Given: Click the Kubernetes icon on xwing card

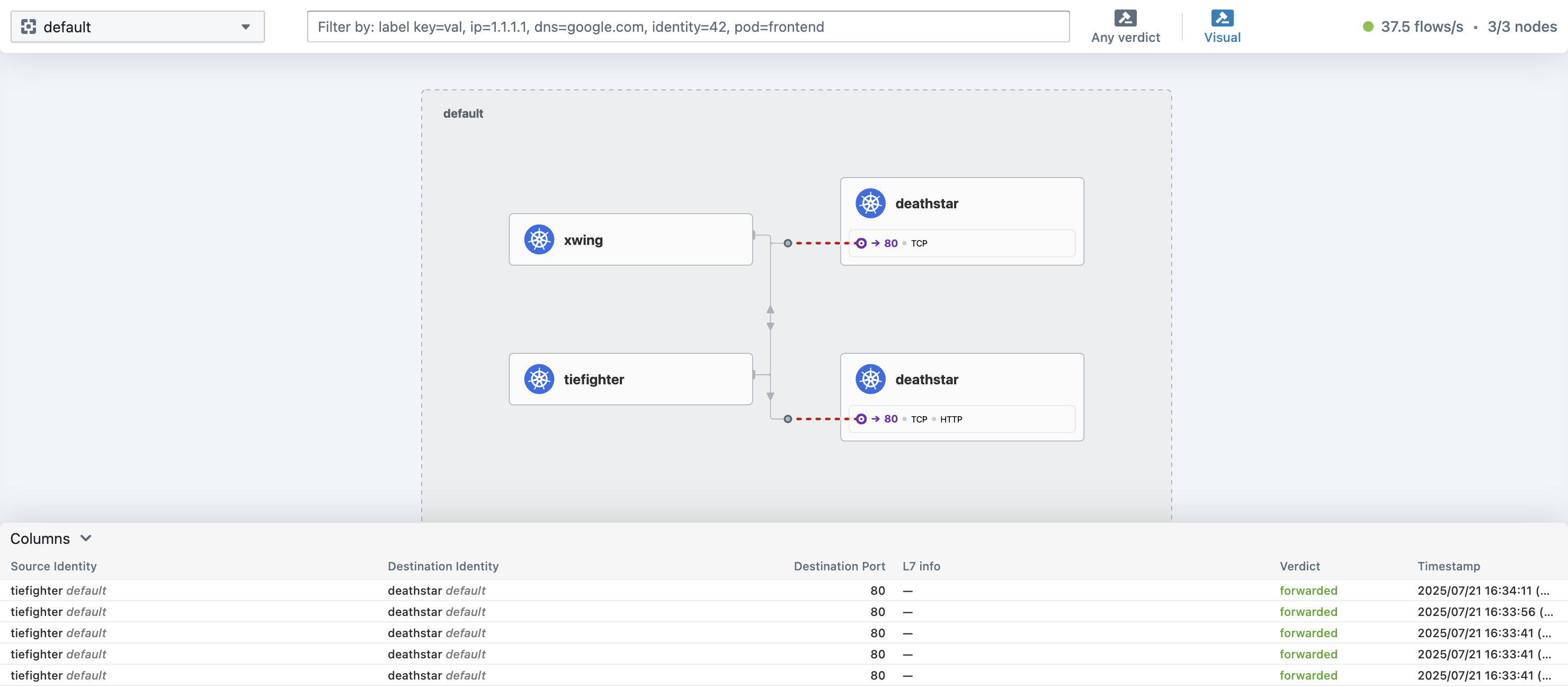Looking at the screenshot, I should (539, 240).
